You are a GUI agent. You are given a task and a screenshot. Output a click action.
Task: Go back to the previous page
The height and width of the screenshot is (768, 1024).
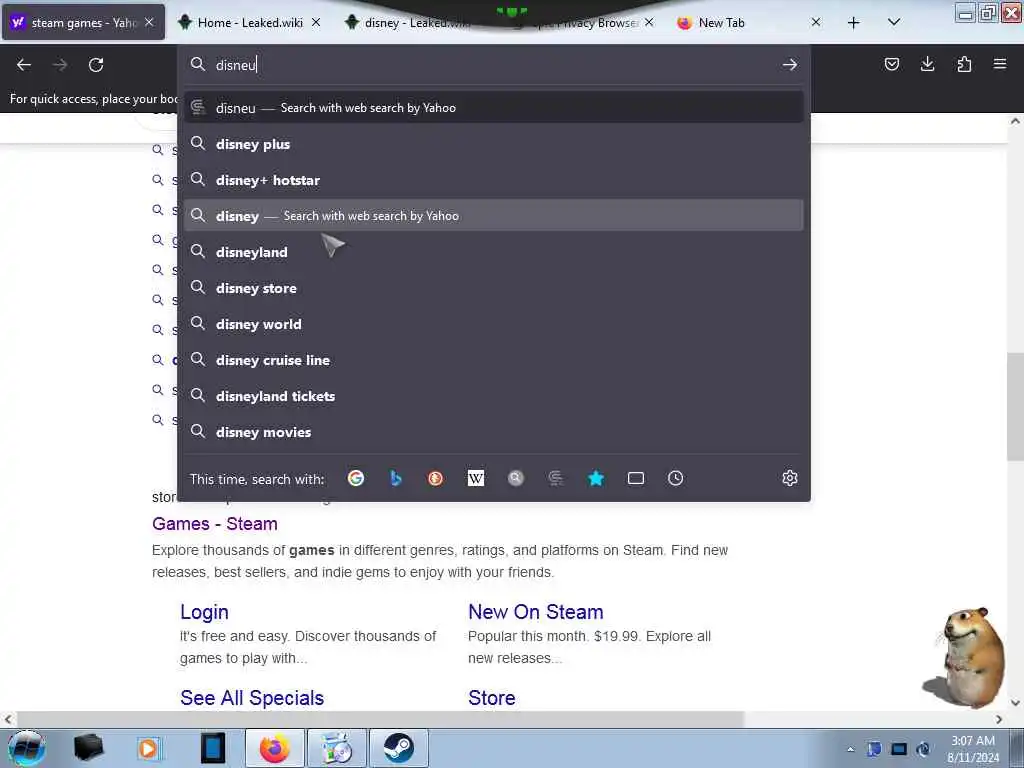pyautogui.click(x=24, y=65)
